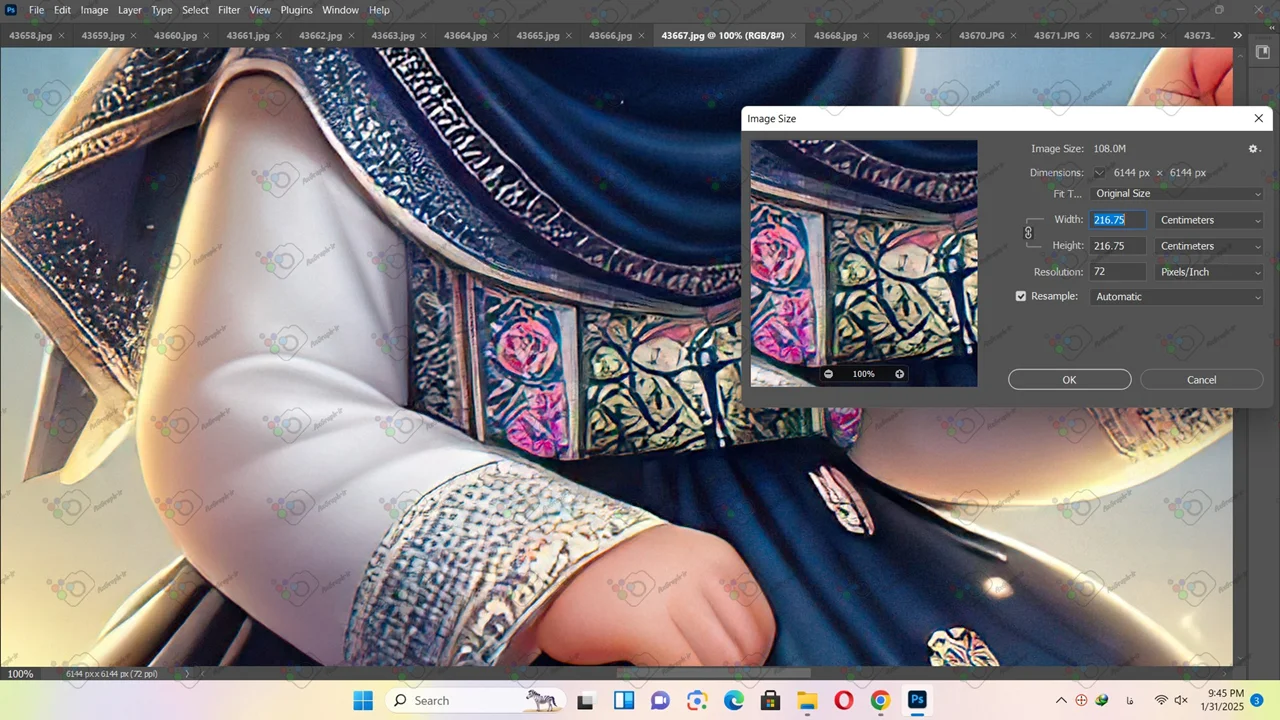
Task: Open the Dimensions unit dropdown arrow
Action: [1100, 173]
